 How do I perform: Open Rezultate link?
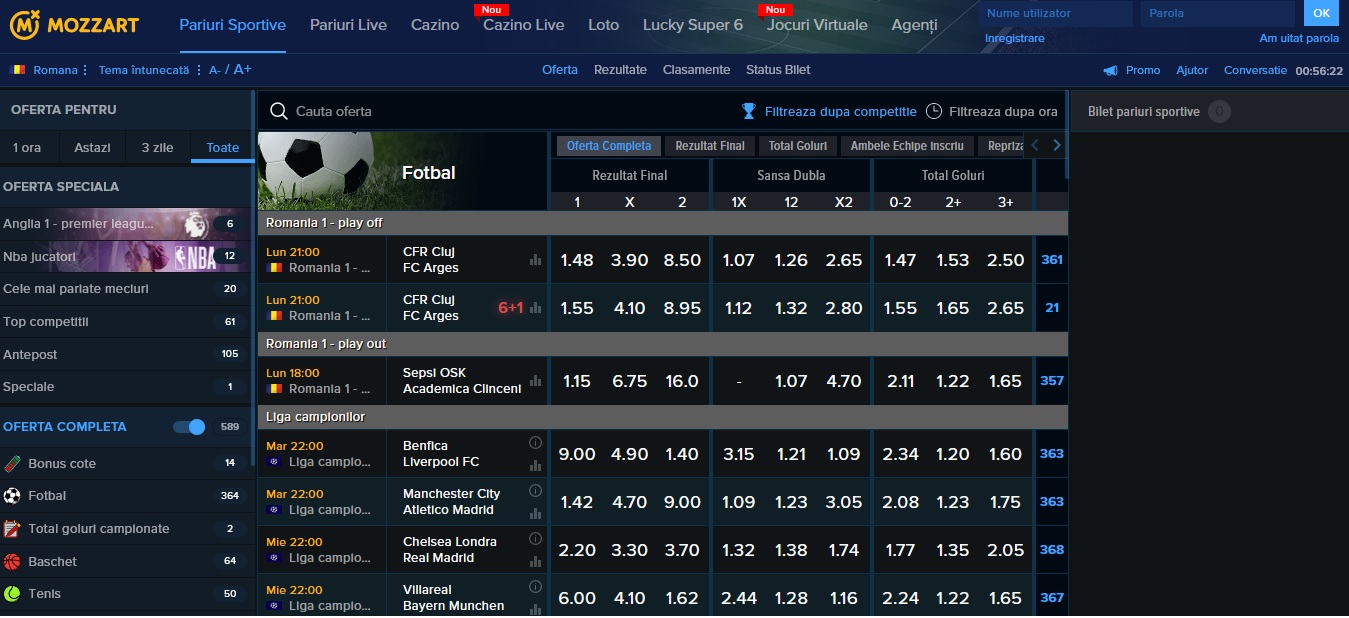point(620,70)
